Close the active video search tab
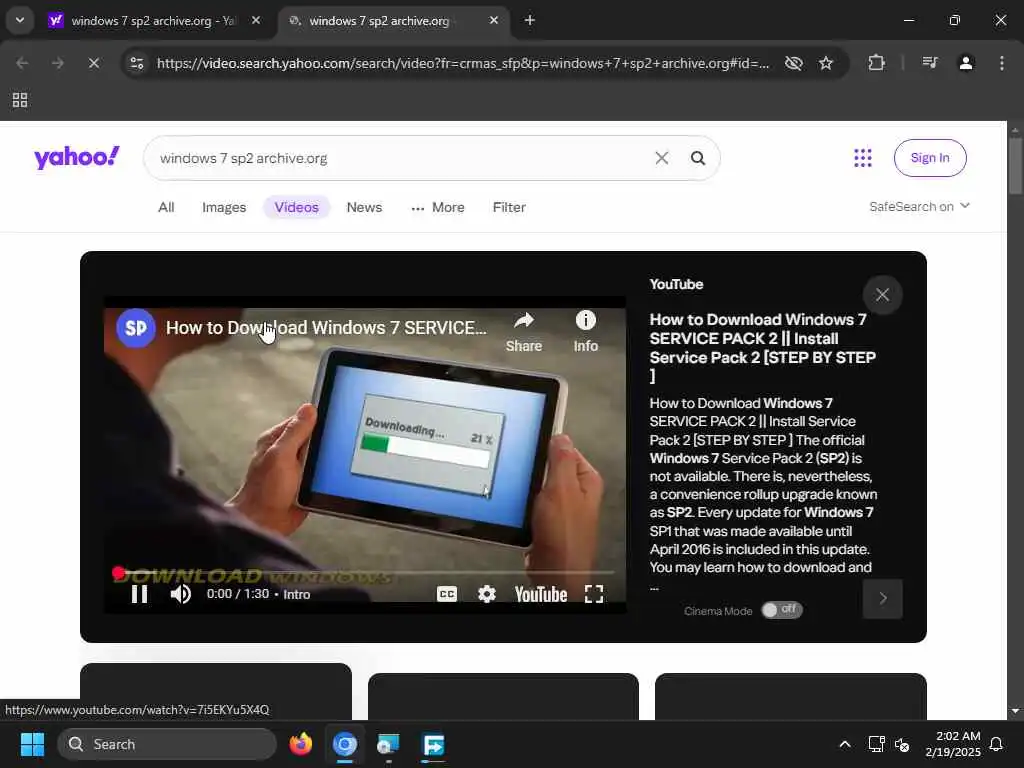 494,20
